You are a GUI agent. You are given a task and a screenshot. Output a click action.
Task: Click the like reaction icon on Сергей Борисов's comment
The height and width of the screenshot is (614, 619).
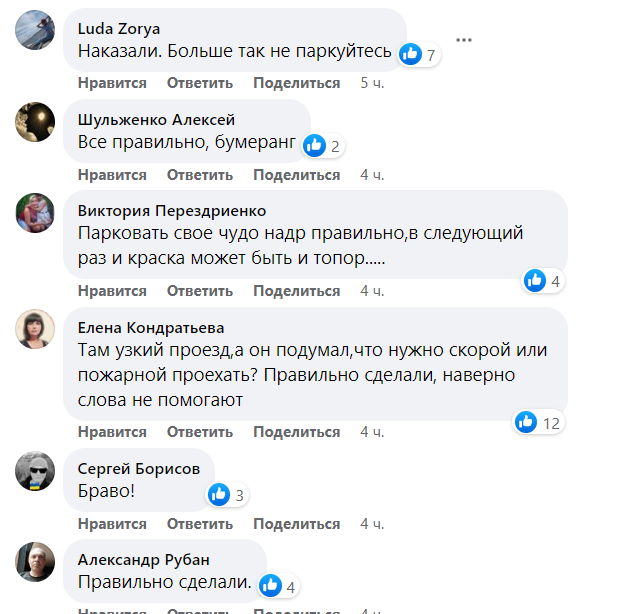218,493
